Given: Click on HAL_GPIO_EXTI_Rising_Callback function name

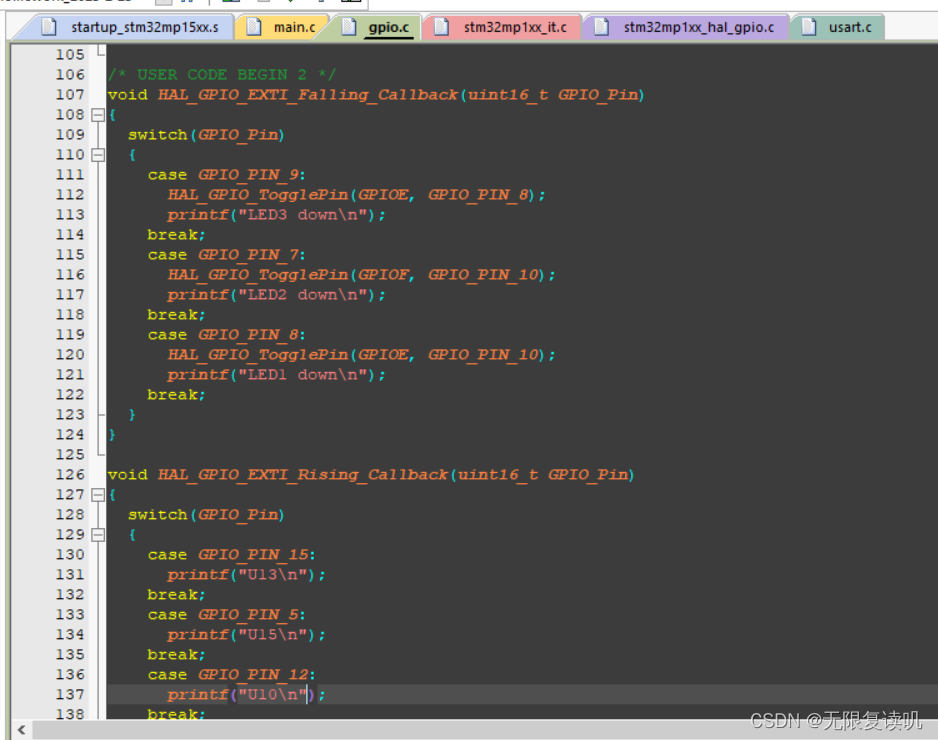Looking at the screenshot, I should coord(303,474).
